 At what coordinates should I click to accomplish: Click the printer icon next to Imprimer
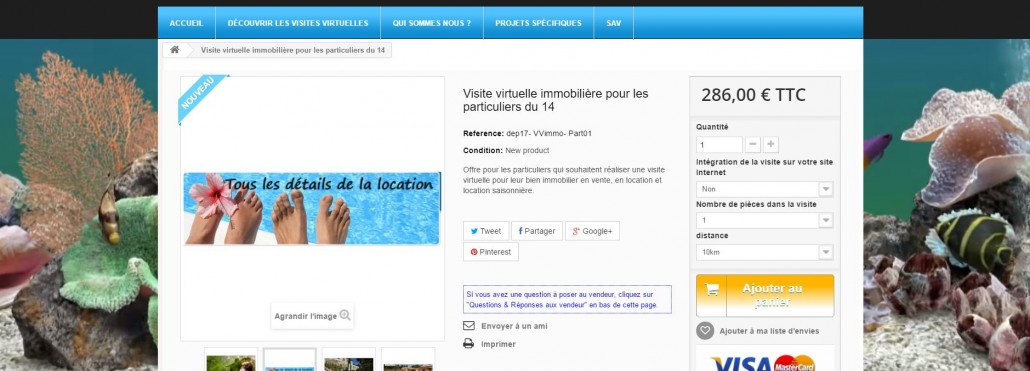(468, 343)
